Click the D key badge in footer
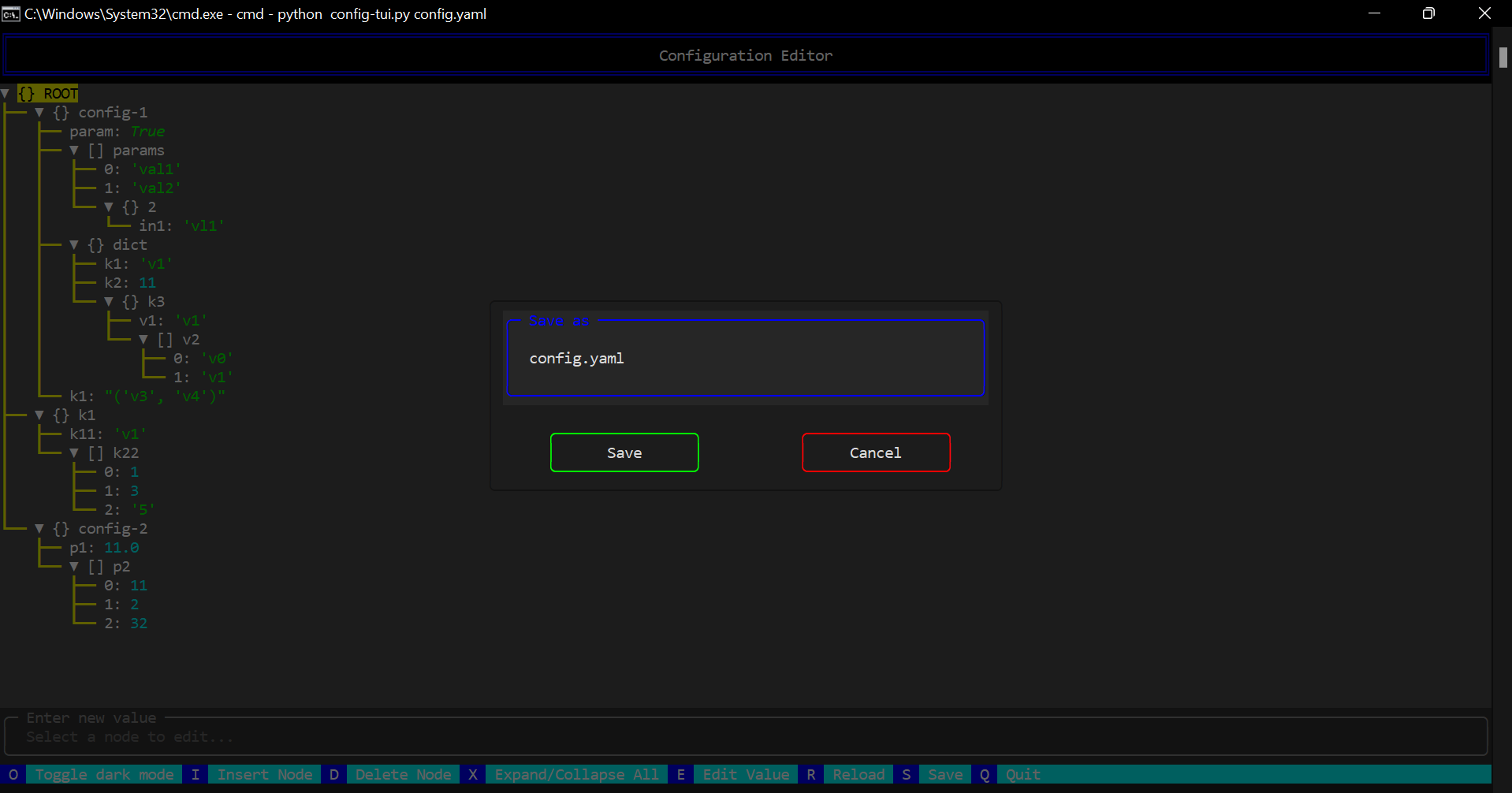 (334, 775)
